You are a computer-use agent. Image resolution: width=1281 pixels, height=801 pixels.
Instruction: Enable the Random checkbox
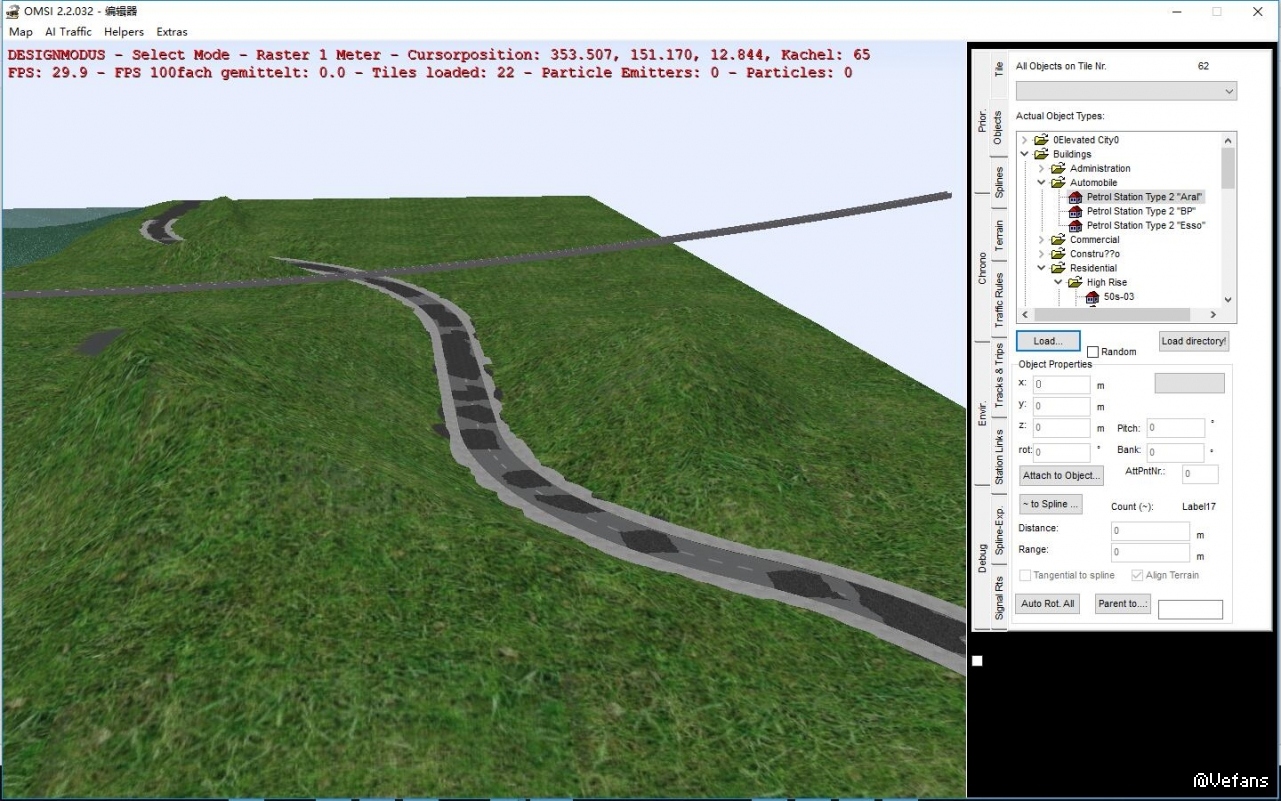click(1093, 352)
